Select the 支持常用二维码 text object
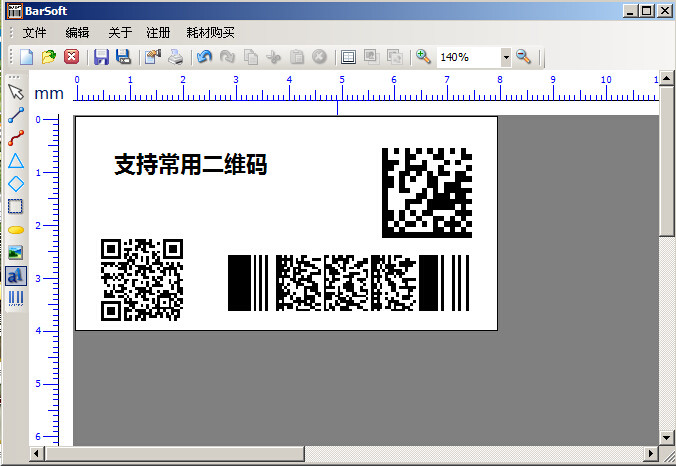 pos(191,165)
